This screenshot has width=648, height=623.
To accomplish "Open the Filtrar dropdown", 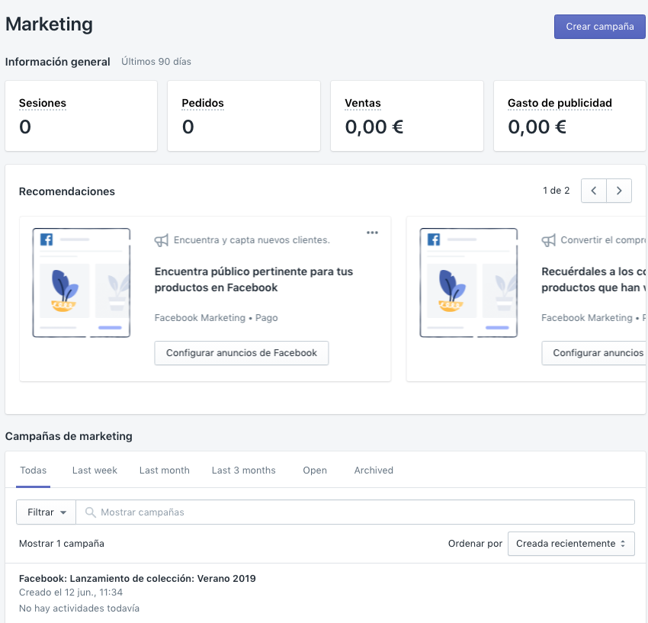I will (46, 512).
